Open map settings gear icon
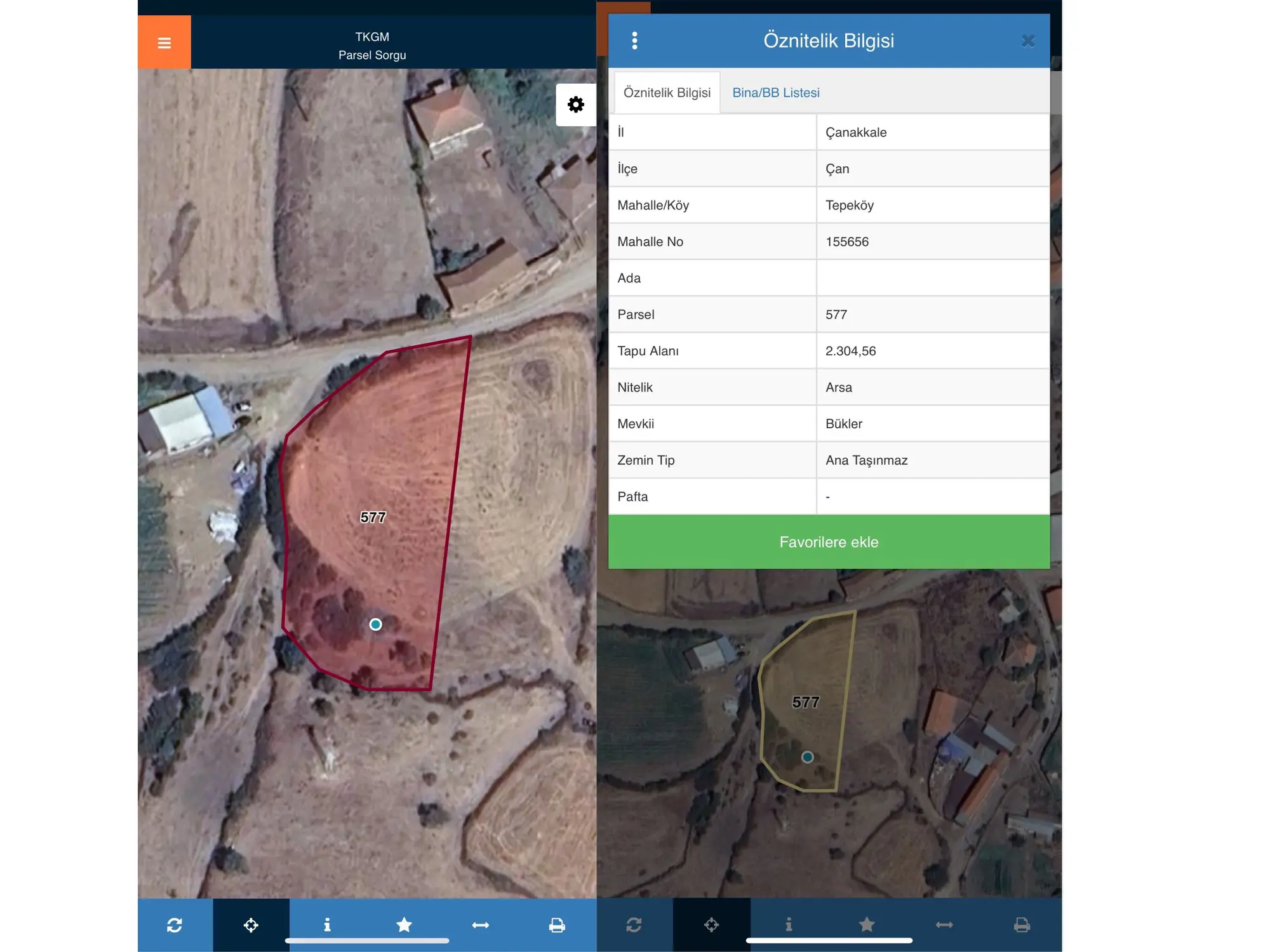 [576, 105]
